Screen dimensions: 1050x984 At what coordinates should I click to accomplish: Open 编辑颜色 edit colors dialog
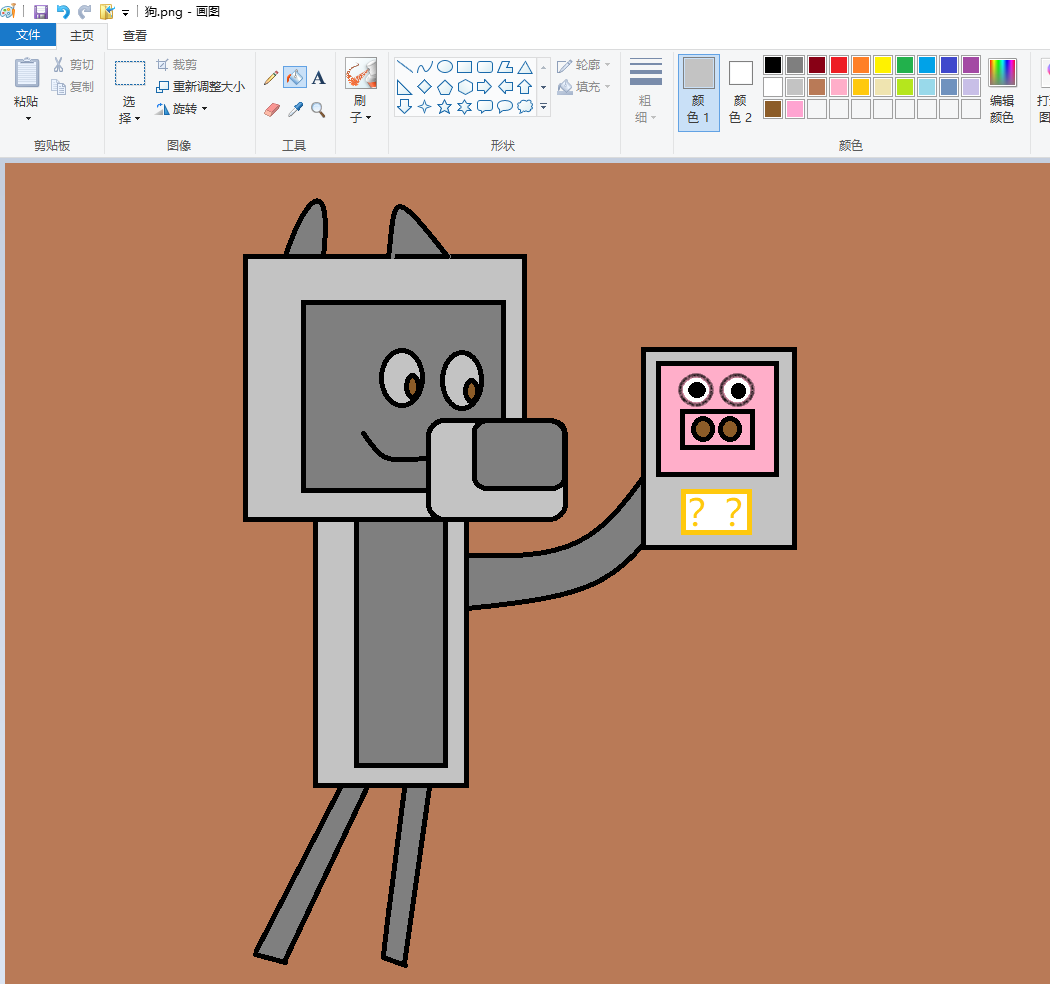1002,92
